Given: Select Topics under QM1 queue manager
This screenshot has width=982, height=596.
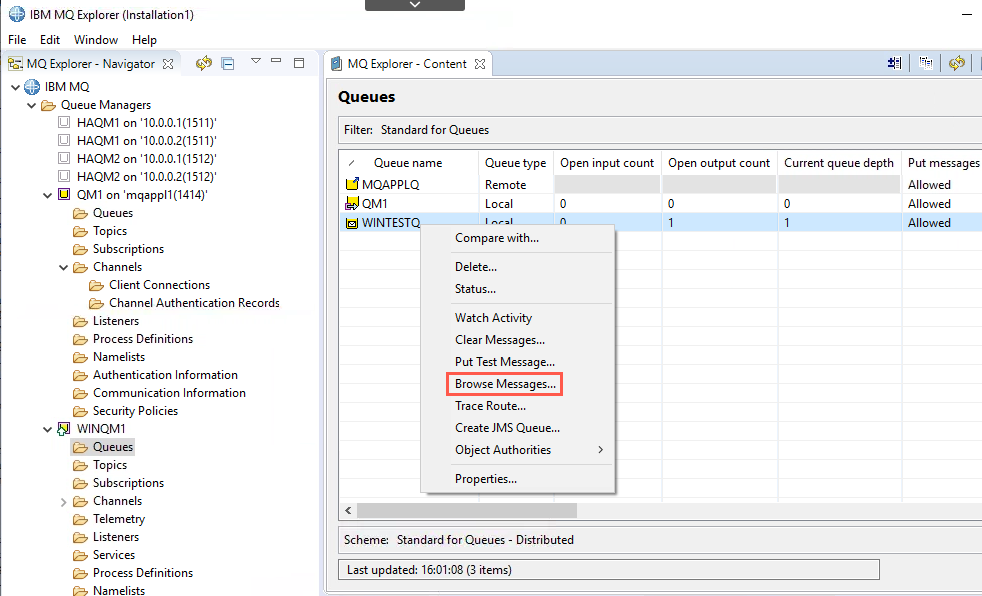Looking at the screenshot, I should [x=110, y=231].
